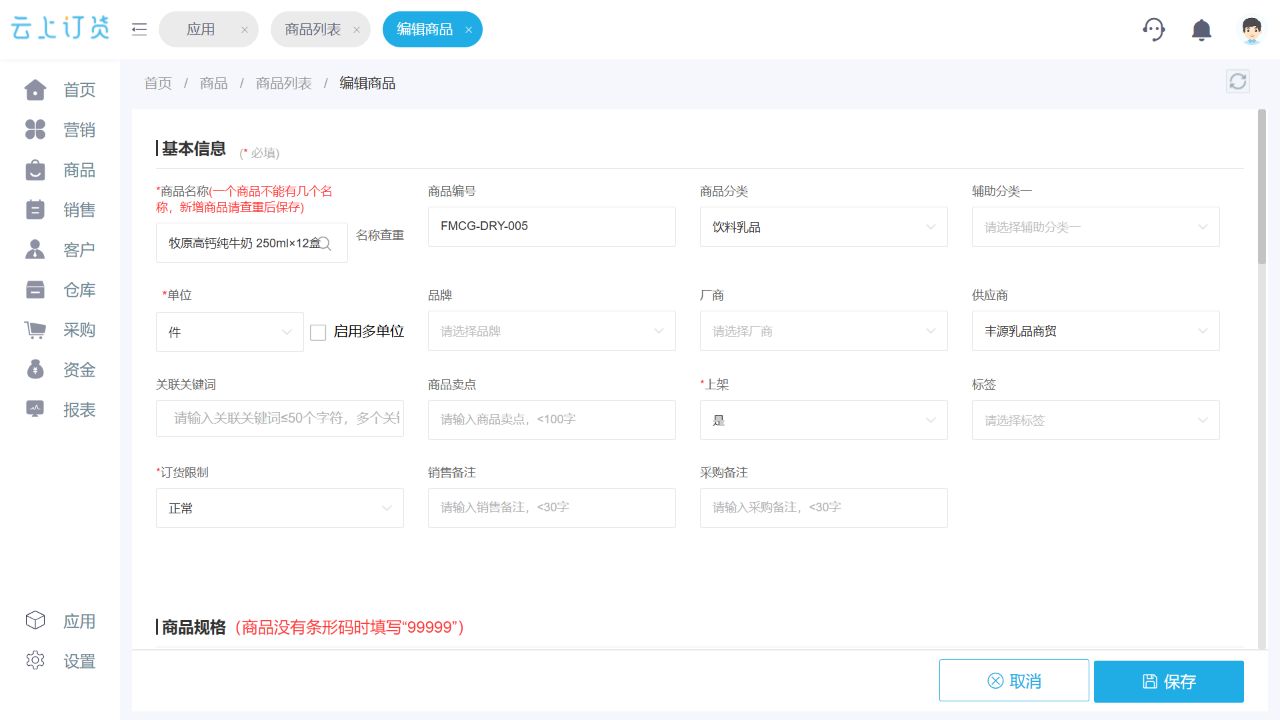Open the 标签 dropdown
1280x720 pixels.
pyautogui.click(x=1096, y=420)
